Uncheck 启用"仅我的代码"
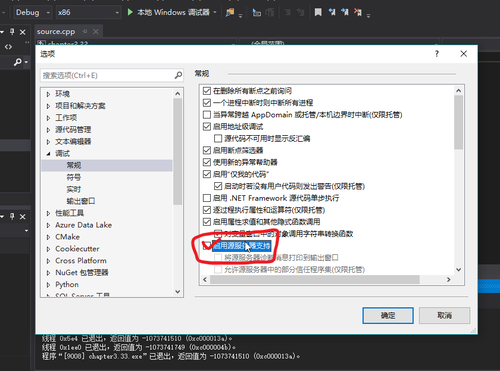The width and height of the screenshot is (500, 371). pos(207,174)
